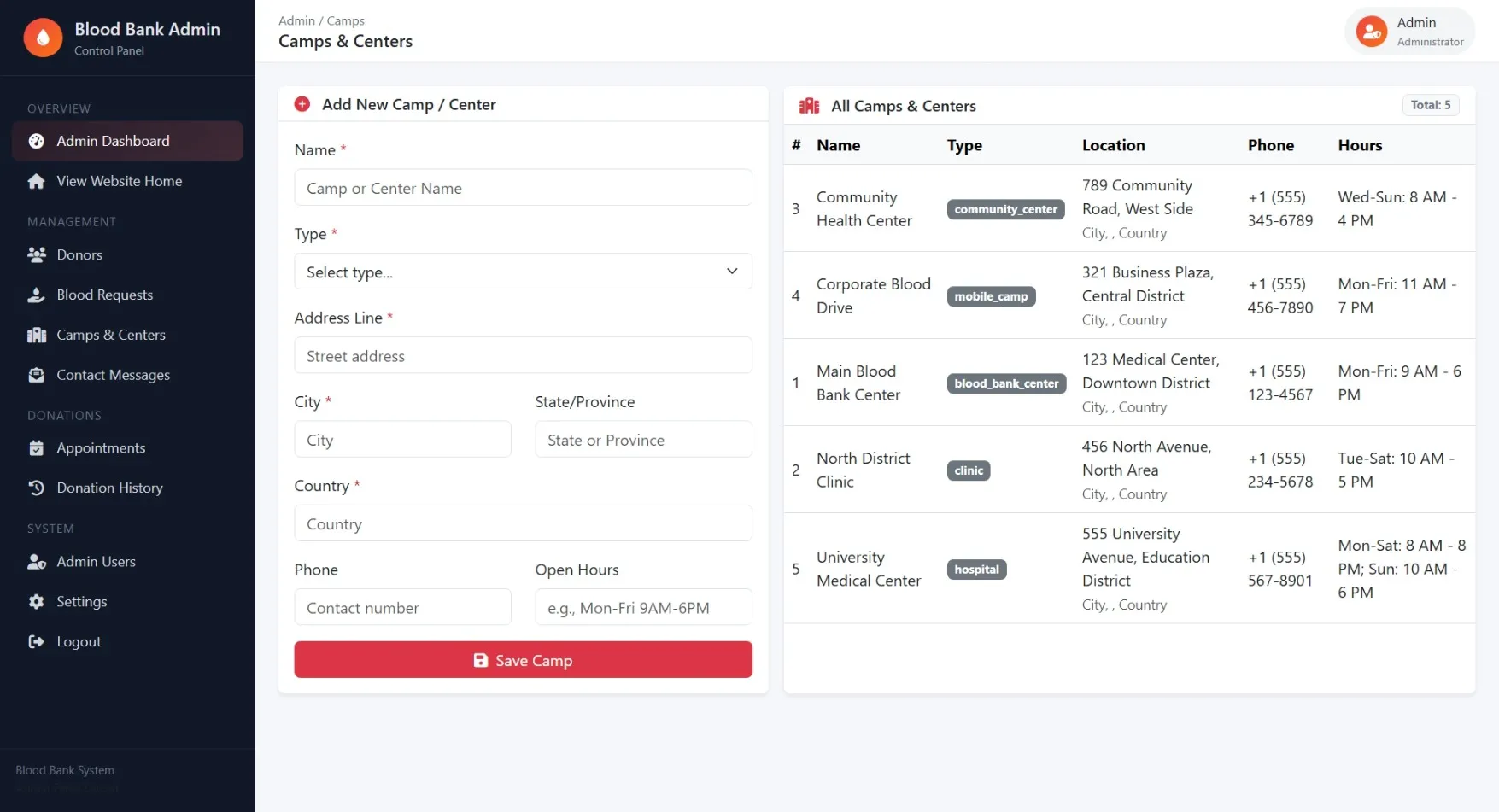Viewport: 1499px width, 812px height.
Task: Open Settings via the gear icon
Action: click(36, 601)
